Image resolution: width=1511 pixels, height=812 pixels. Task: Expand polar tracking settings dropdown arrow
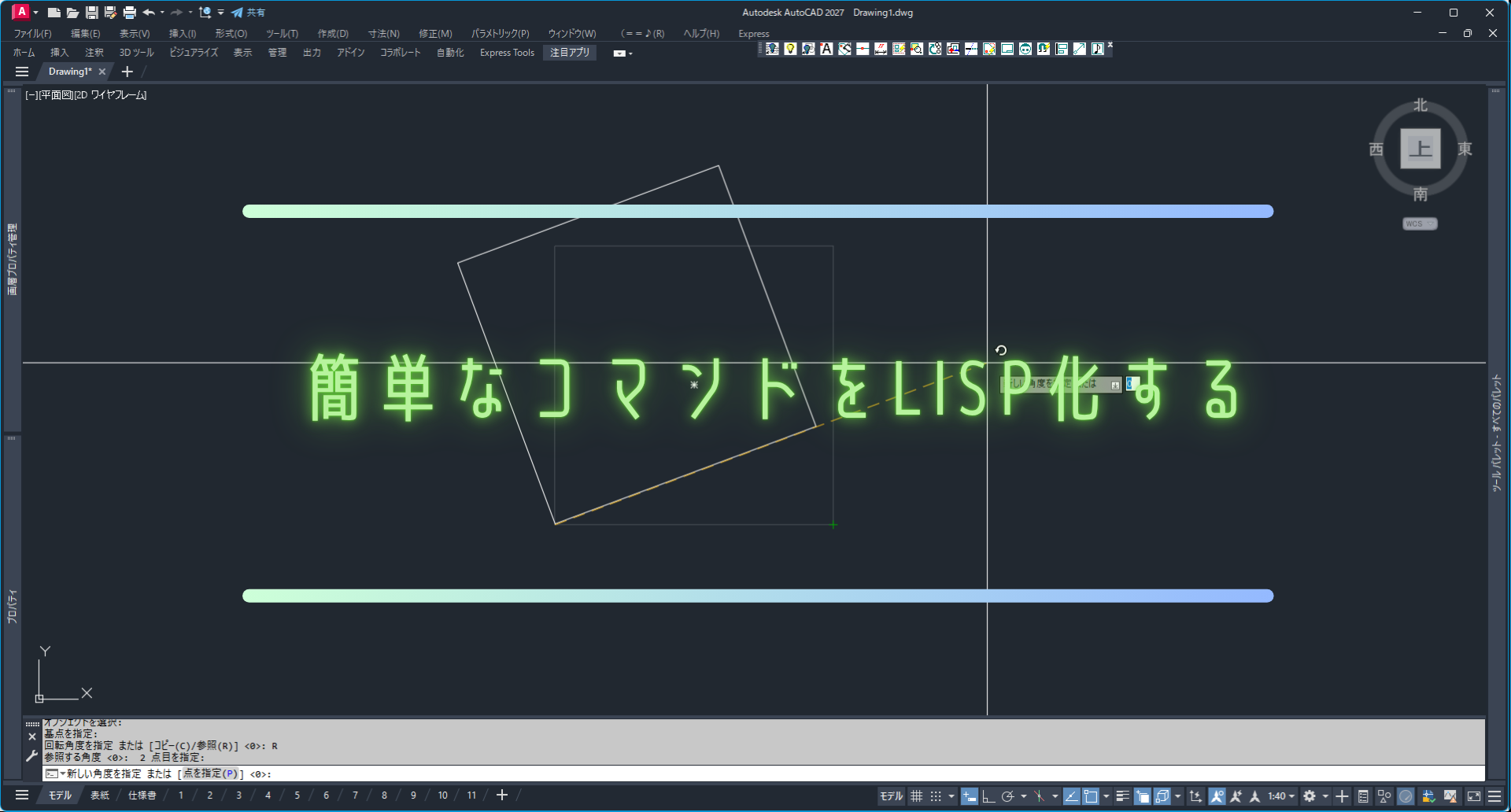[x=1023, y=796]
